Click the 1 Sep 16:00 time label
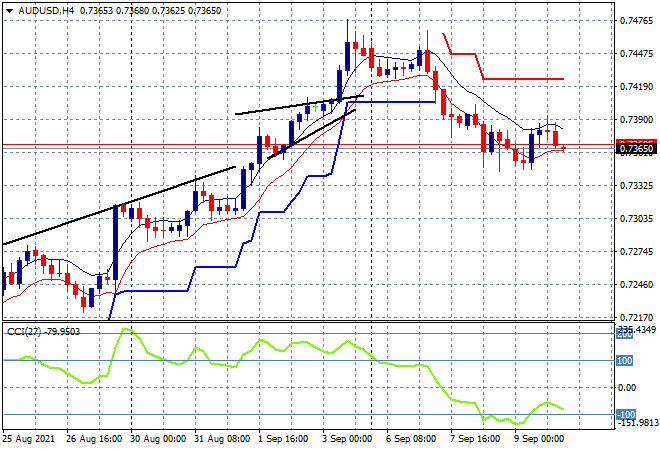Image resolution: width=660 pixels, height=450 pixels. click(283, 439)
